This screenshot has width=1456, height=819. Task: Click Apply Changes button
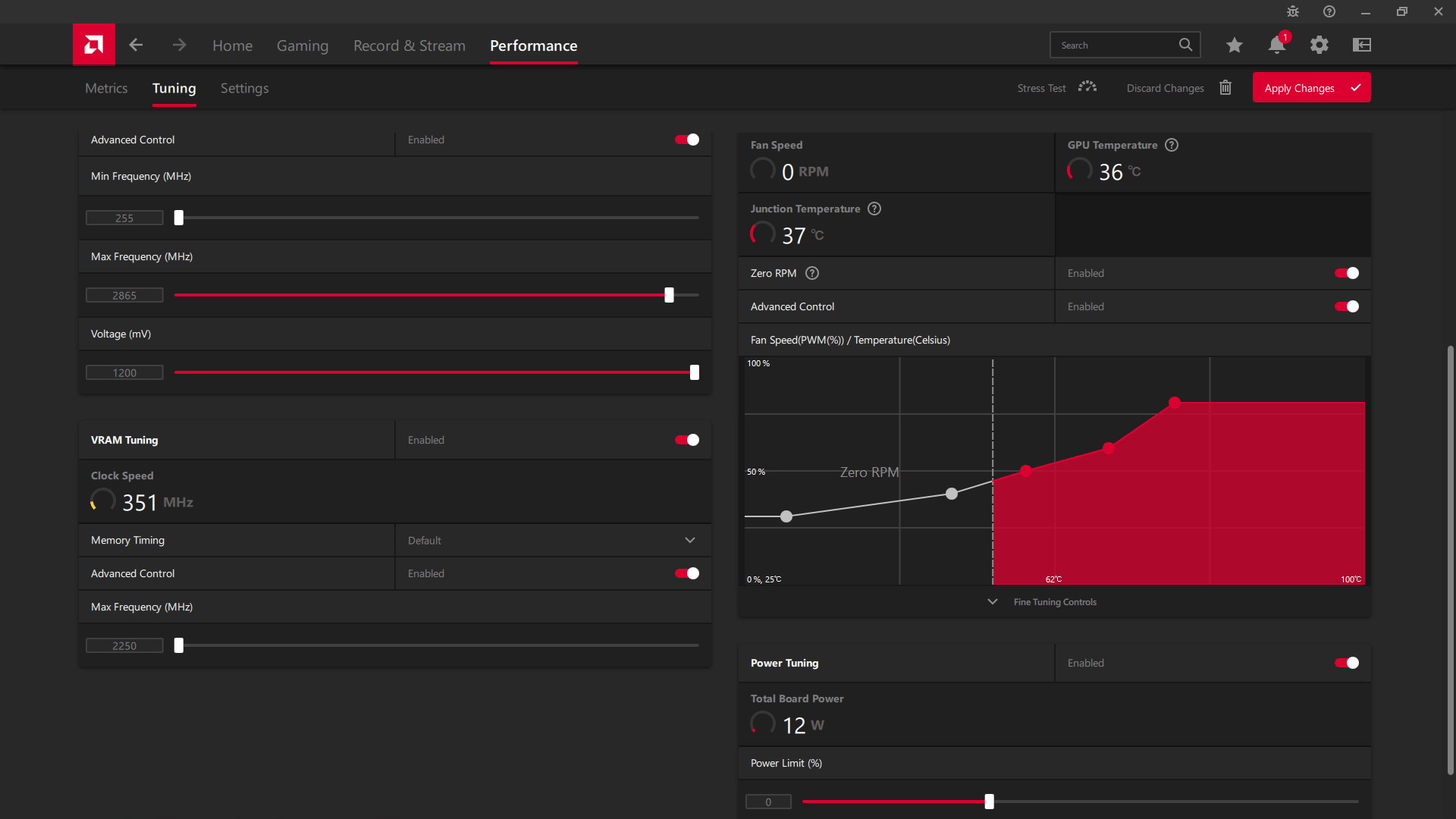1311,88
